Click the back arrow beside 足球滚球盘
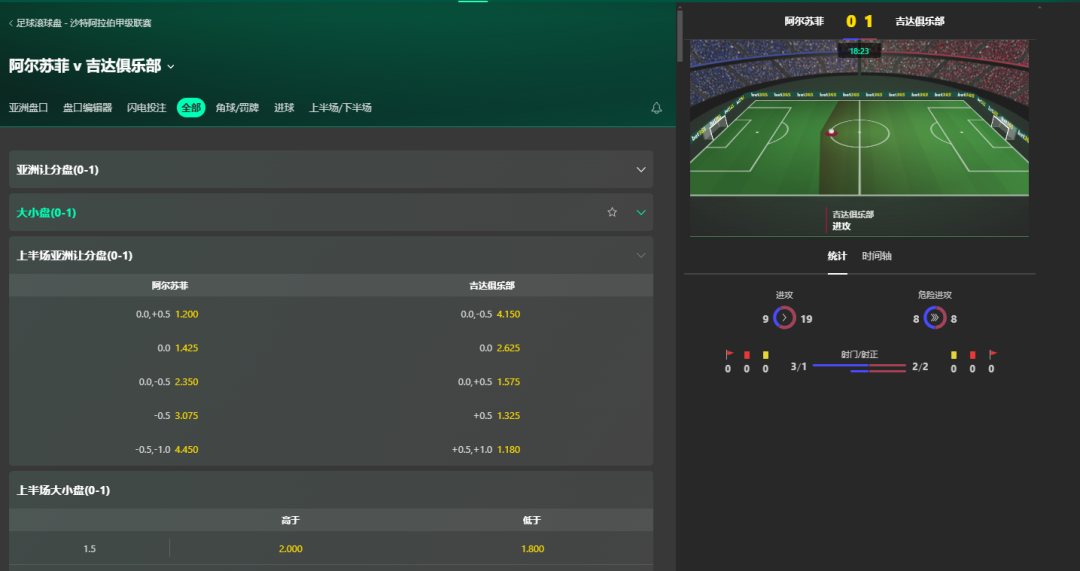The height and width of the screenshot is (571, 1080). [x=11, y=23]
